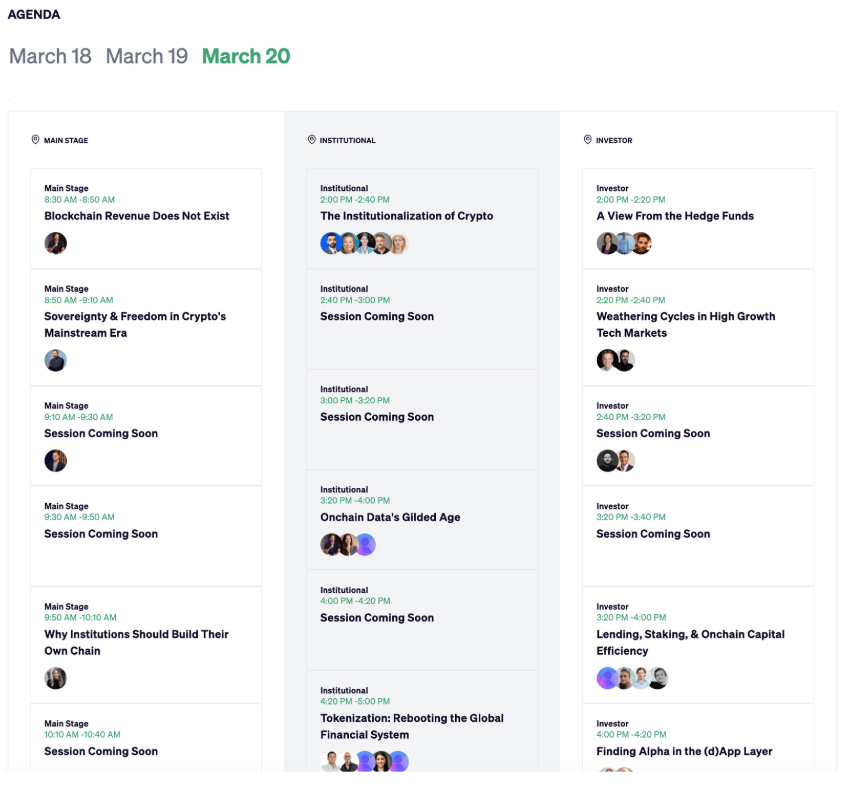Click purple placeholder avatar under Onchain Data's Gilded Age
The height and width of the screenshot is (786, 844).
point(366,544)
